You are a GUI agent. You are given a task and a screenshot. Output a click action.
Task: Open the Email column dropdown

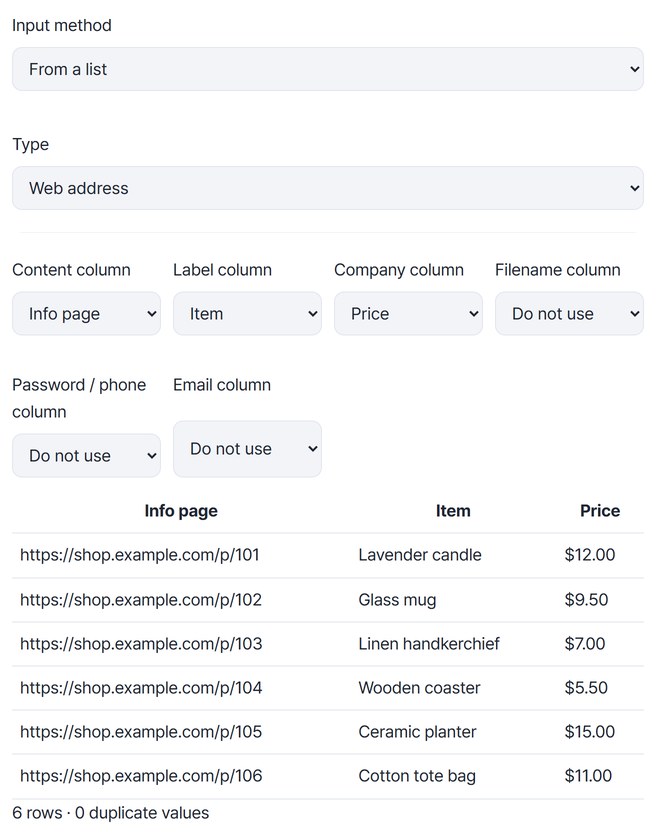[248, 449]
